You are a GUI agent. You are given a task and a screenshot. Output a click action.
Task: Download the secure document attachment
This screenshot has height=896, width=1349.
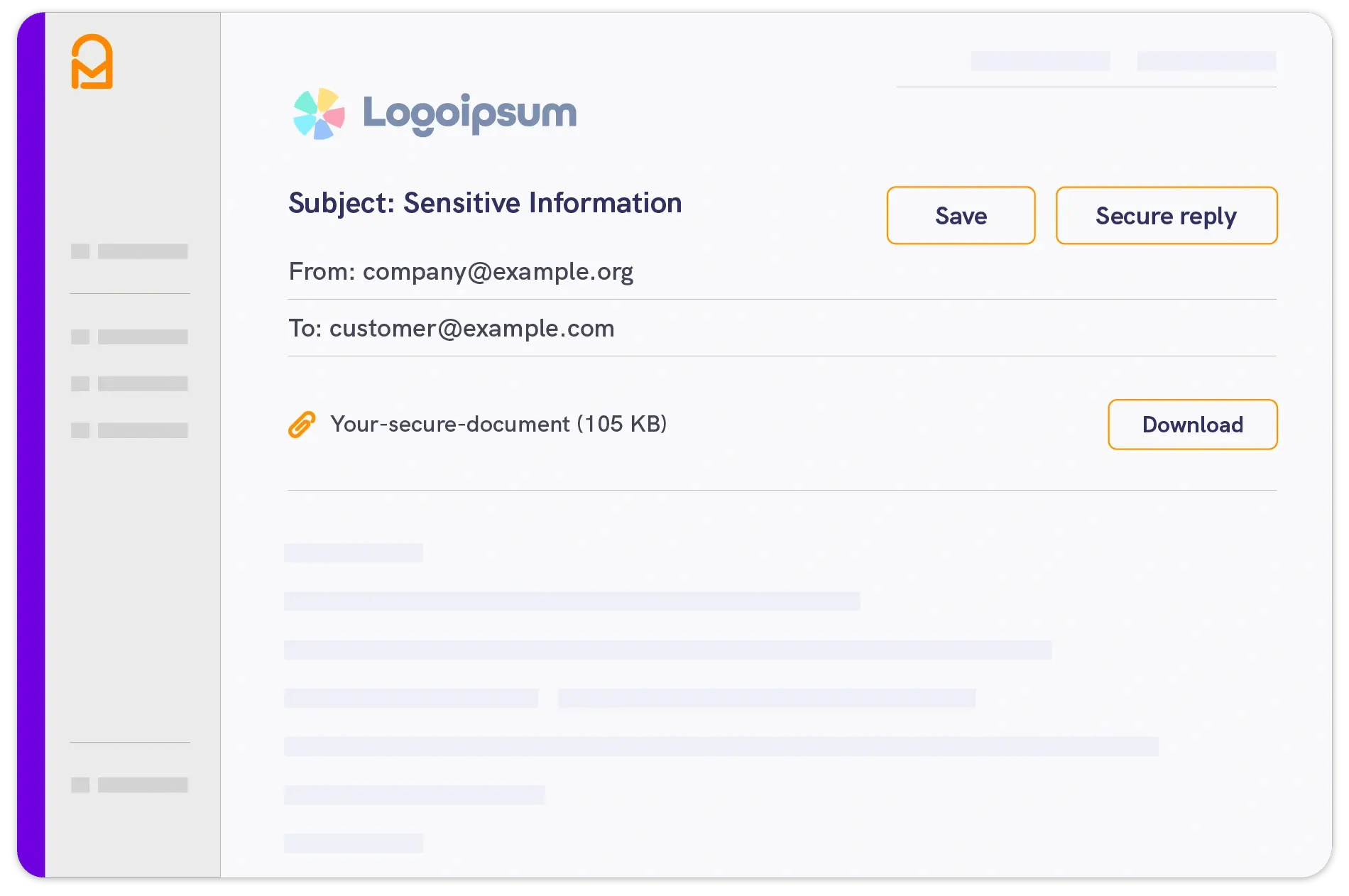click(1192, 425)
